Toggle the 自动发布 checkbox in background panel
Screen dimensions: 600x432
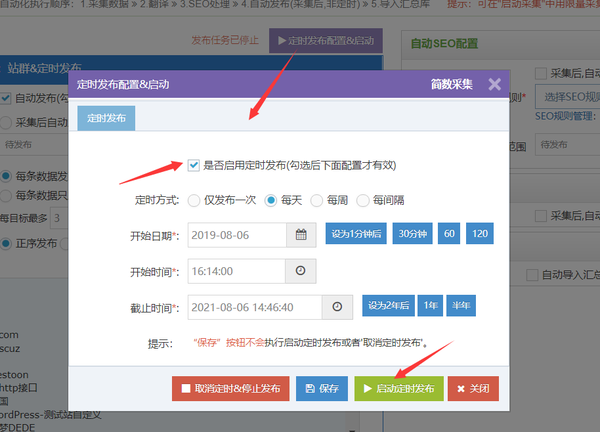pyautogui.click(x=6, y=98)
